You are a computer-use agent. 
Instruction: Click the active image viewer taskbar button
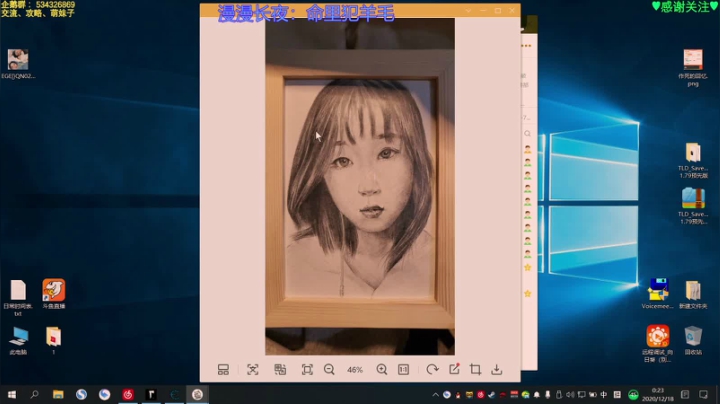point(197,394)
